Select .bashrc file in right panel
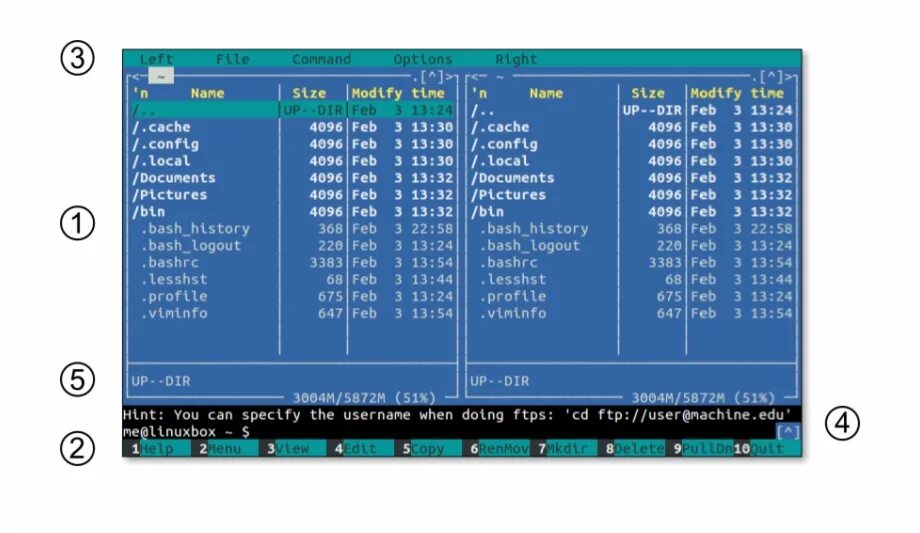 pos(631,263)
